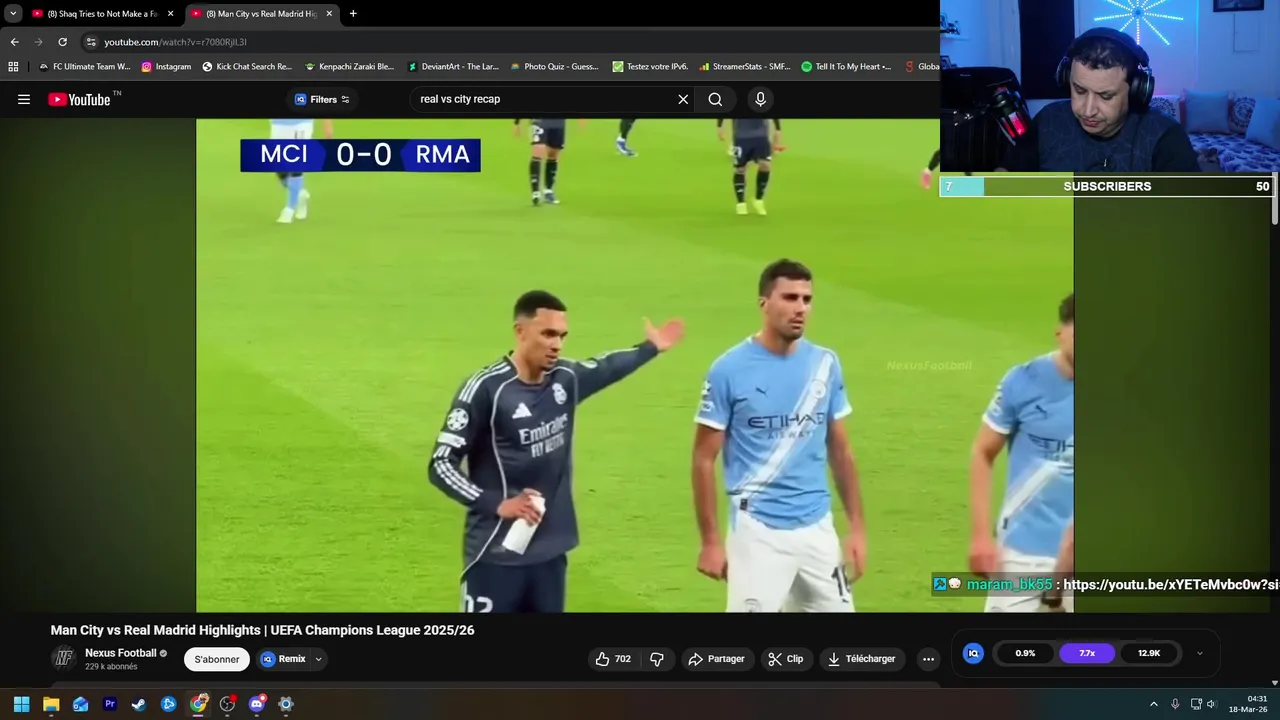
Task: Launch File Explorer from the taskbar
Action: (51, 704)
